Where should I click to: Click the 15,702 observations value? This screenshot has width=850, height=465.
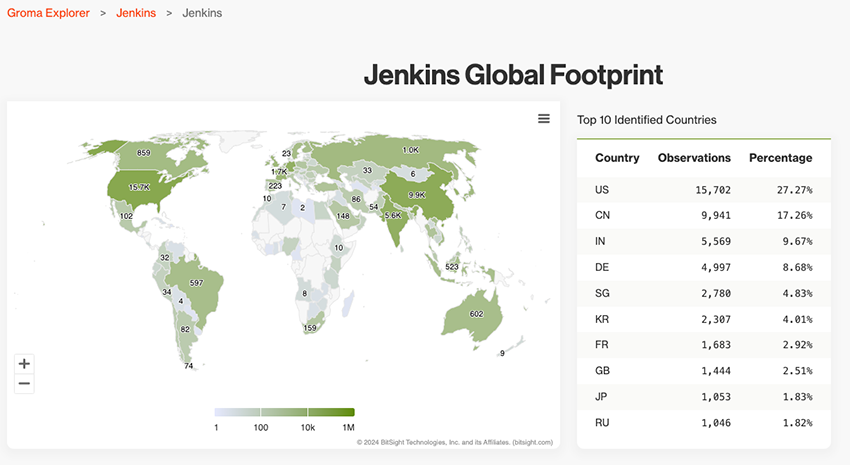click(x=713, y=190)
